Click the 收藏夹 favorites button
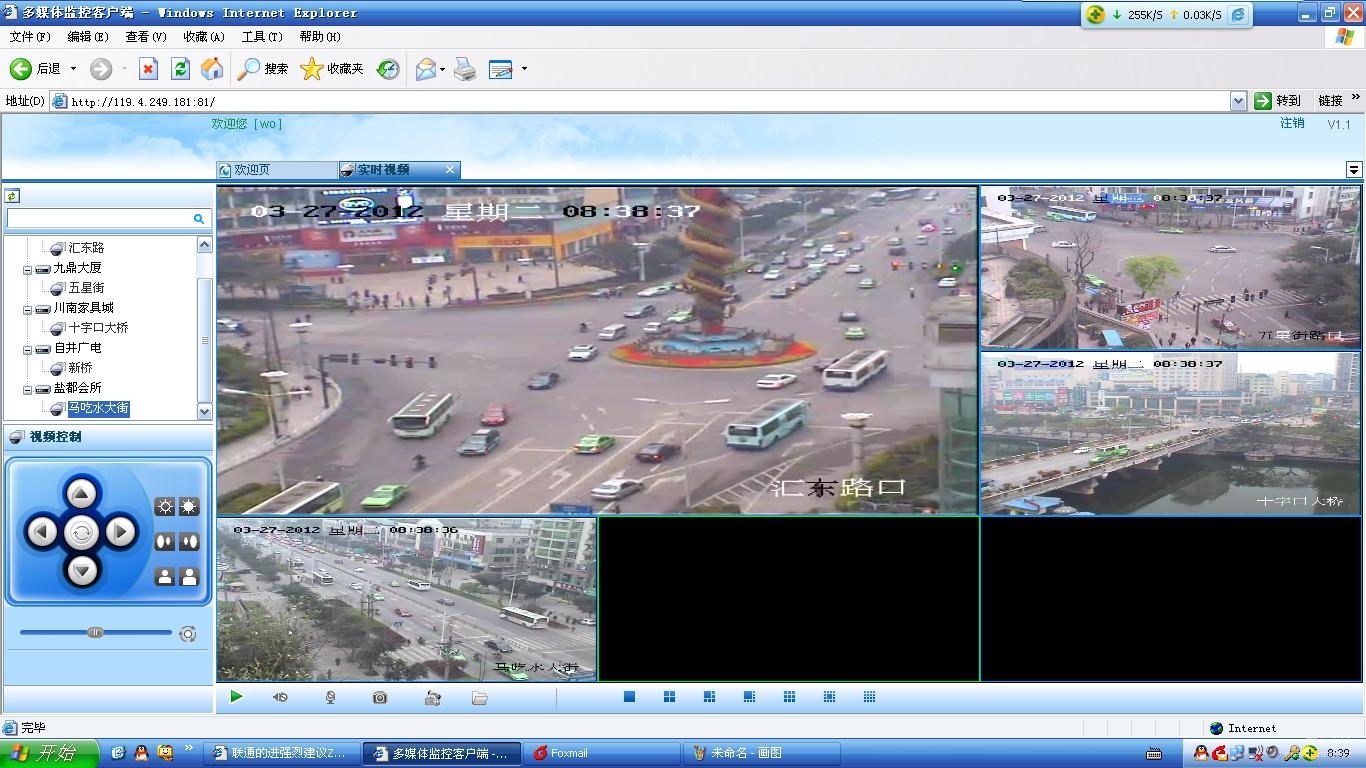The image size is (1366, 768). [x=332, y=69]
